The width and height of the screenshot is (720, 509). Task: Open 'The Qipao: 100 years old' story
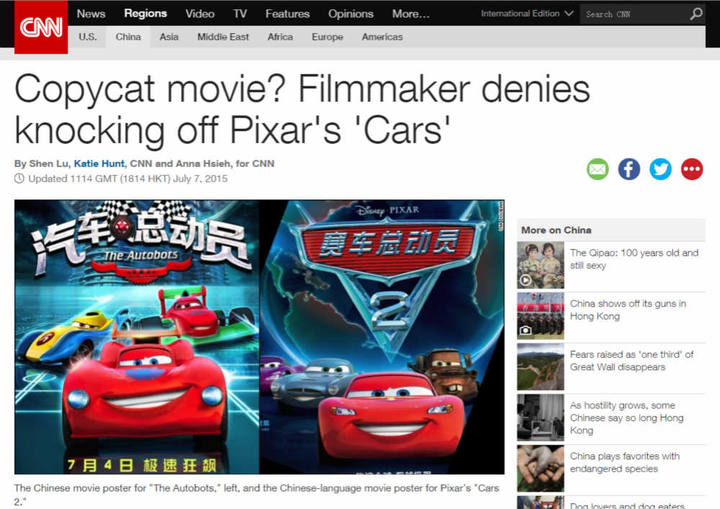pyautogui.click(x=634, y=259)
